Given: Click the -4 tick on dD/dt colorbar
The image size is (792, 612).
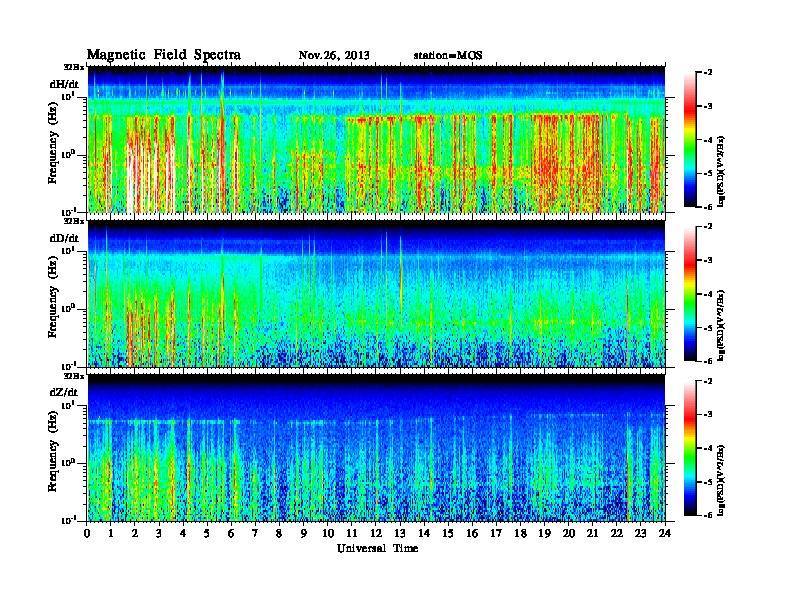Looking at the screenshot, I should [x=708, y=294].
